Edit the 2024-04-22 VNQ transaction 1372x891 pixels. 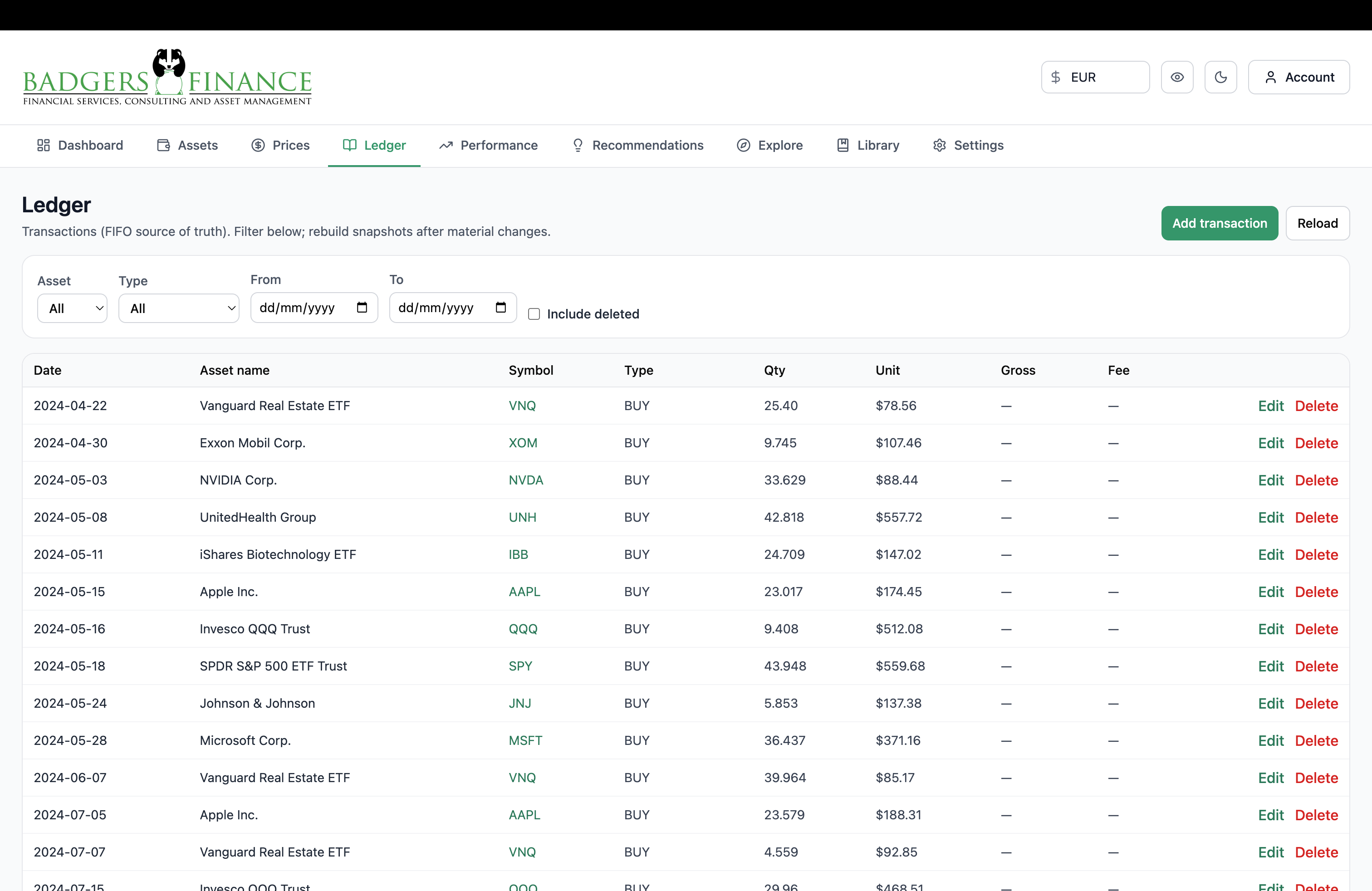tap(1270, 406)
